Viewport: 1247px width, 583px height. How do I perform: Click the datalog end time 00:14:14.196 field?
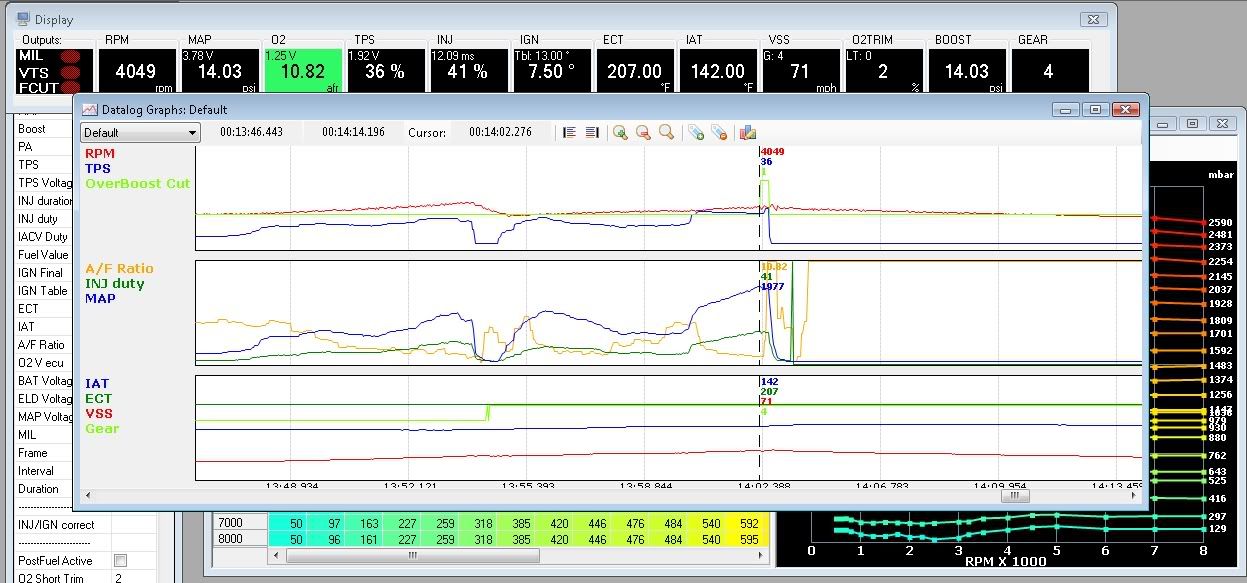pos(351,132)
